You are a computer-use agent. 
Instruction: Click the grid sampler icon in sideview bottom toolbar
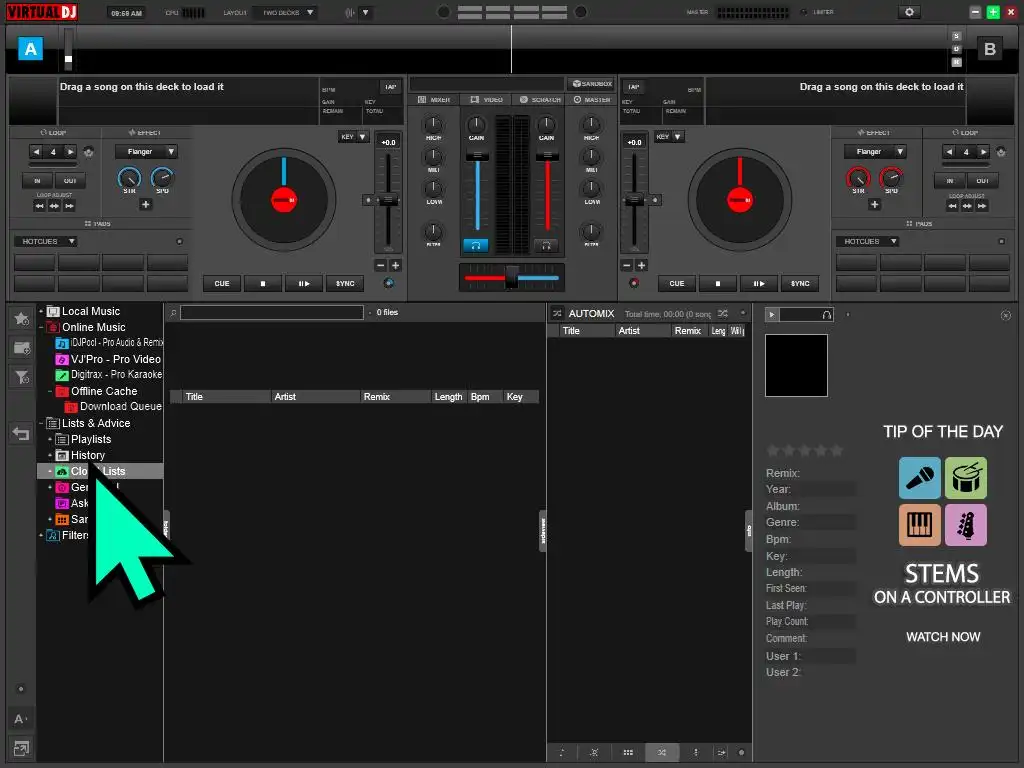point(628,752)
